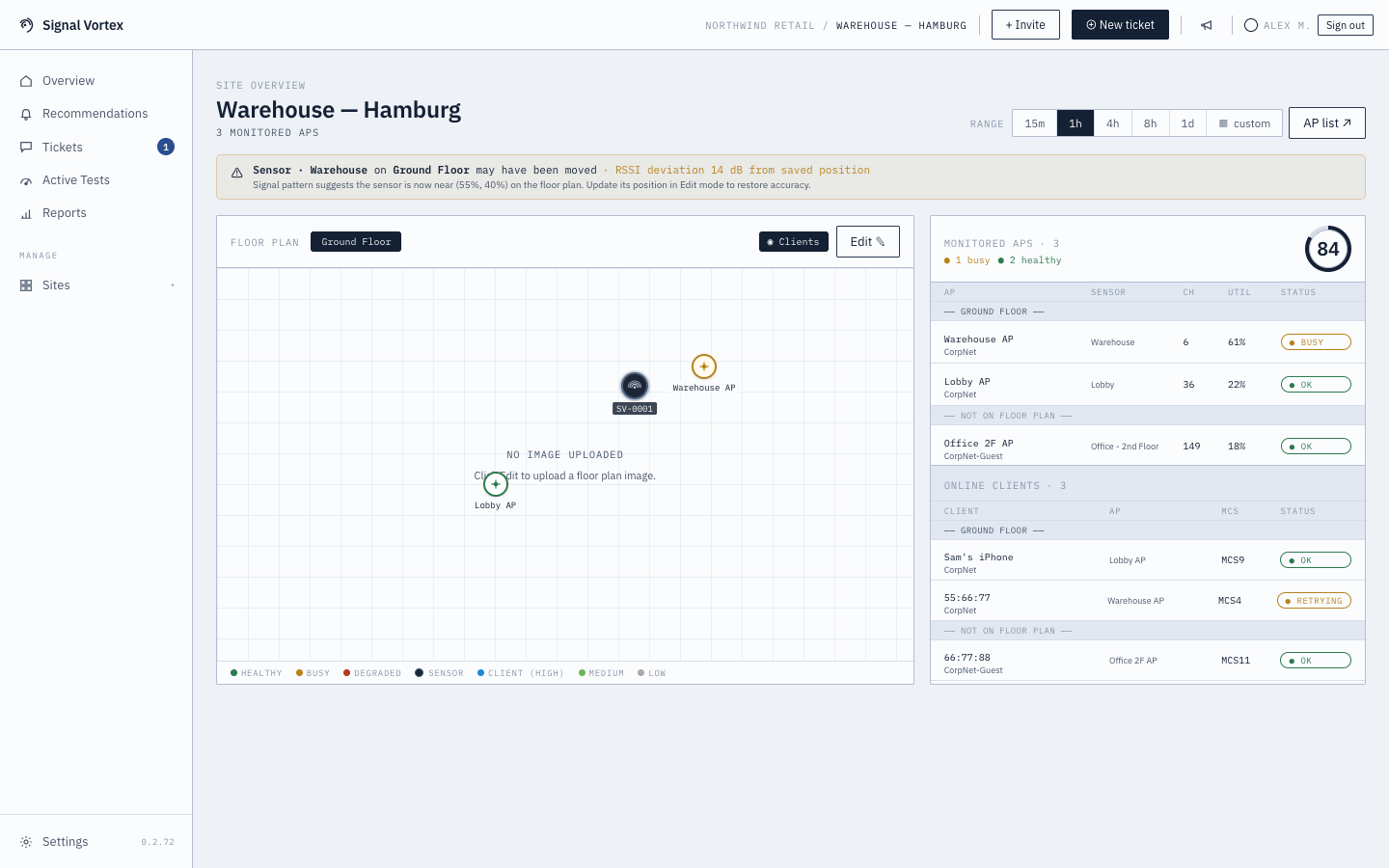The image size is (1389, 868).
Task: Click the UTIL column header
Action: tap(1239, 292)
